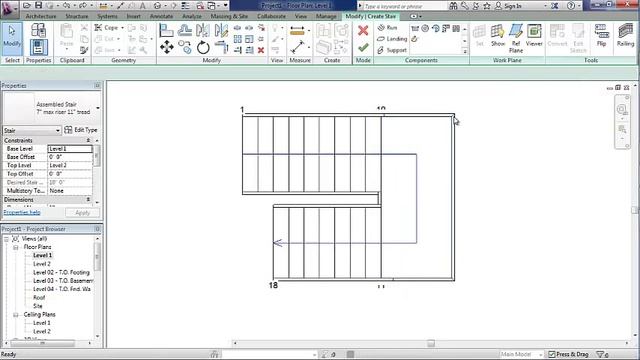Screen dimensions: 640x360
Task: Click the Base Level value field
Action: pos(70,149)
